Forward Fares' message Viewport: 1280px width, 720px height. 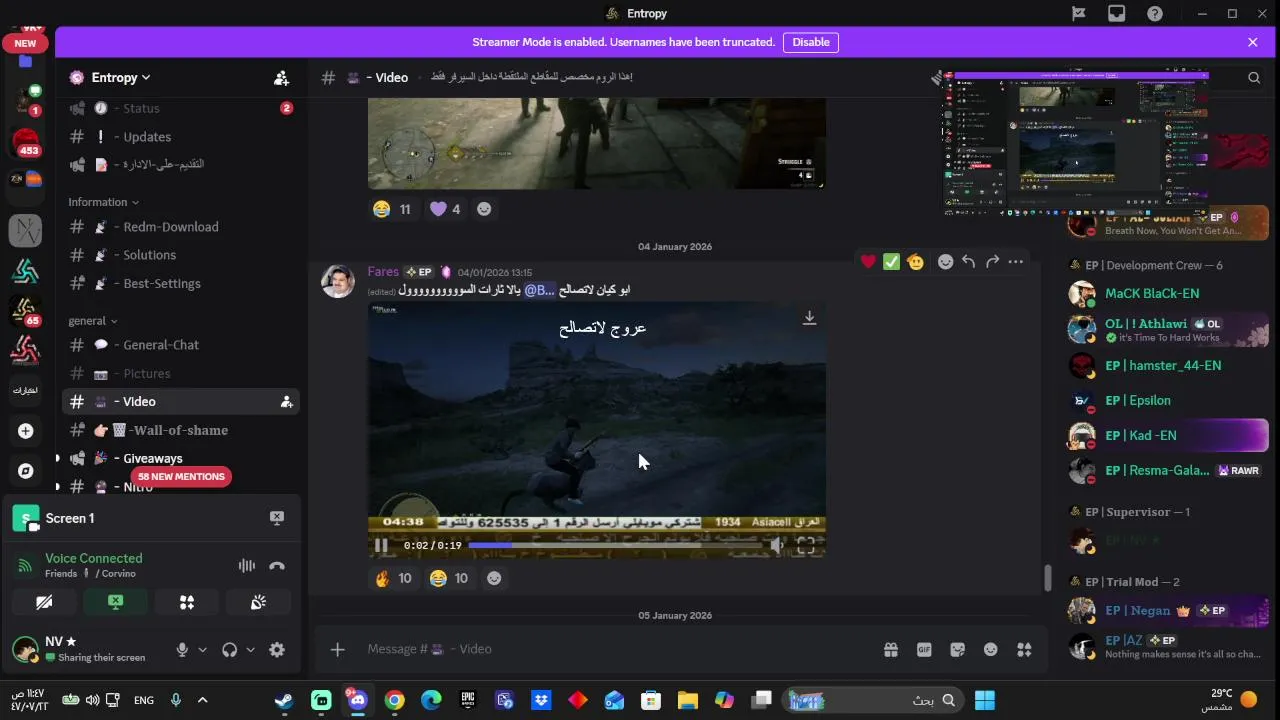pyautogui.click(x=992, y=262)
